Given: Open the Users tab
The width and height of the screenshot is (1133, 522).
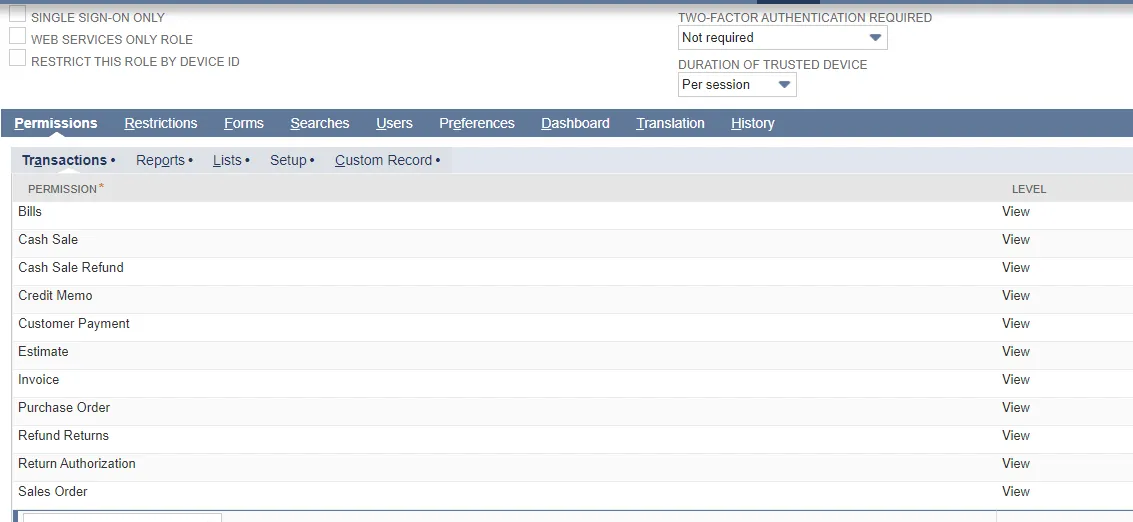Looking at the screenshot, I should pyautogui.click(x=394, y=124).
